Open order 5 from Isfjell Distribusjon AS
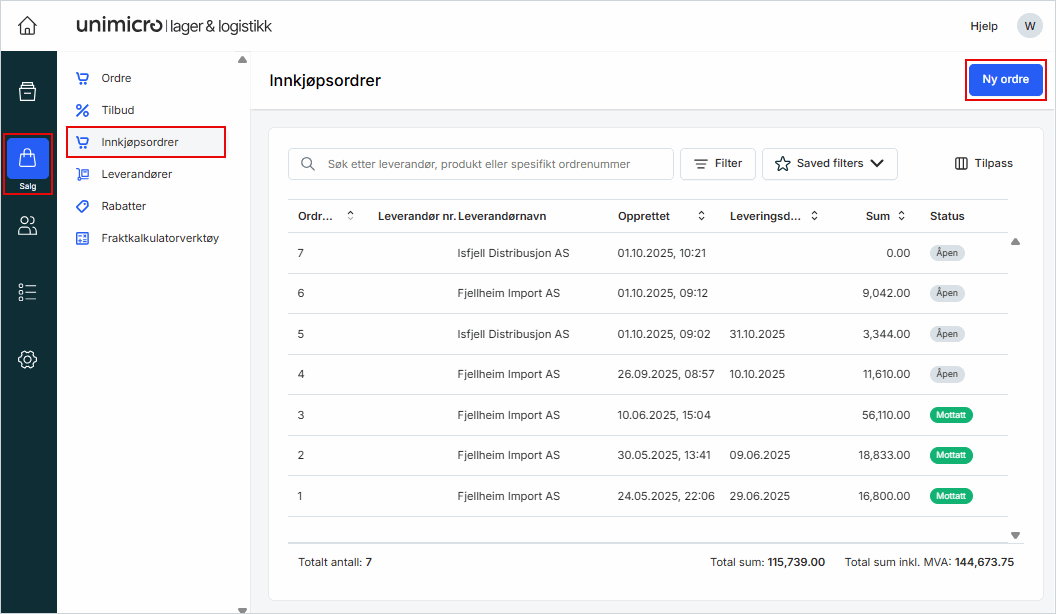Screen dimensions: 1056x614 tap(513, 334)
